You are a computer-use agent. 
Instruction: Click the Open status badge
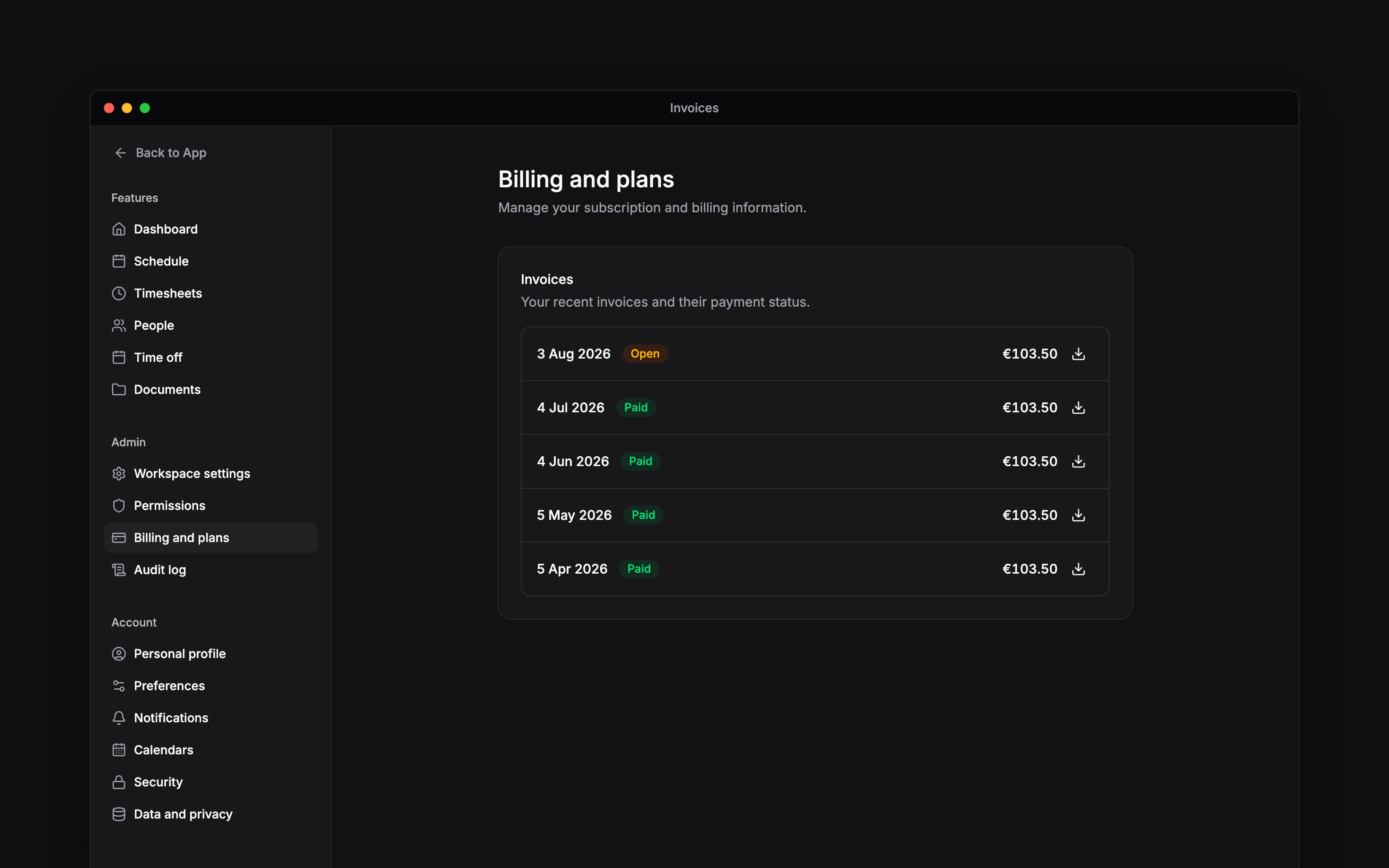tap(645, 354)
